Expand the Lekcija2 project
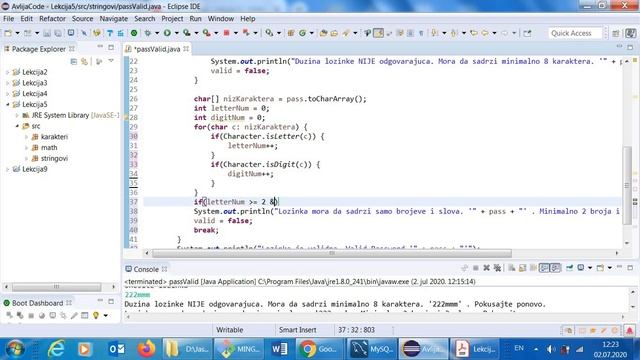Image resolution: width=640 pixels, height=360 pixels. click(x=7, y=72)
